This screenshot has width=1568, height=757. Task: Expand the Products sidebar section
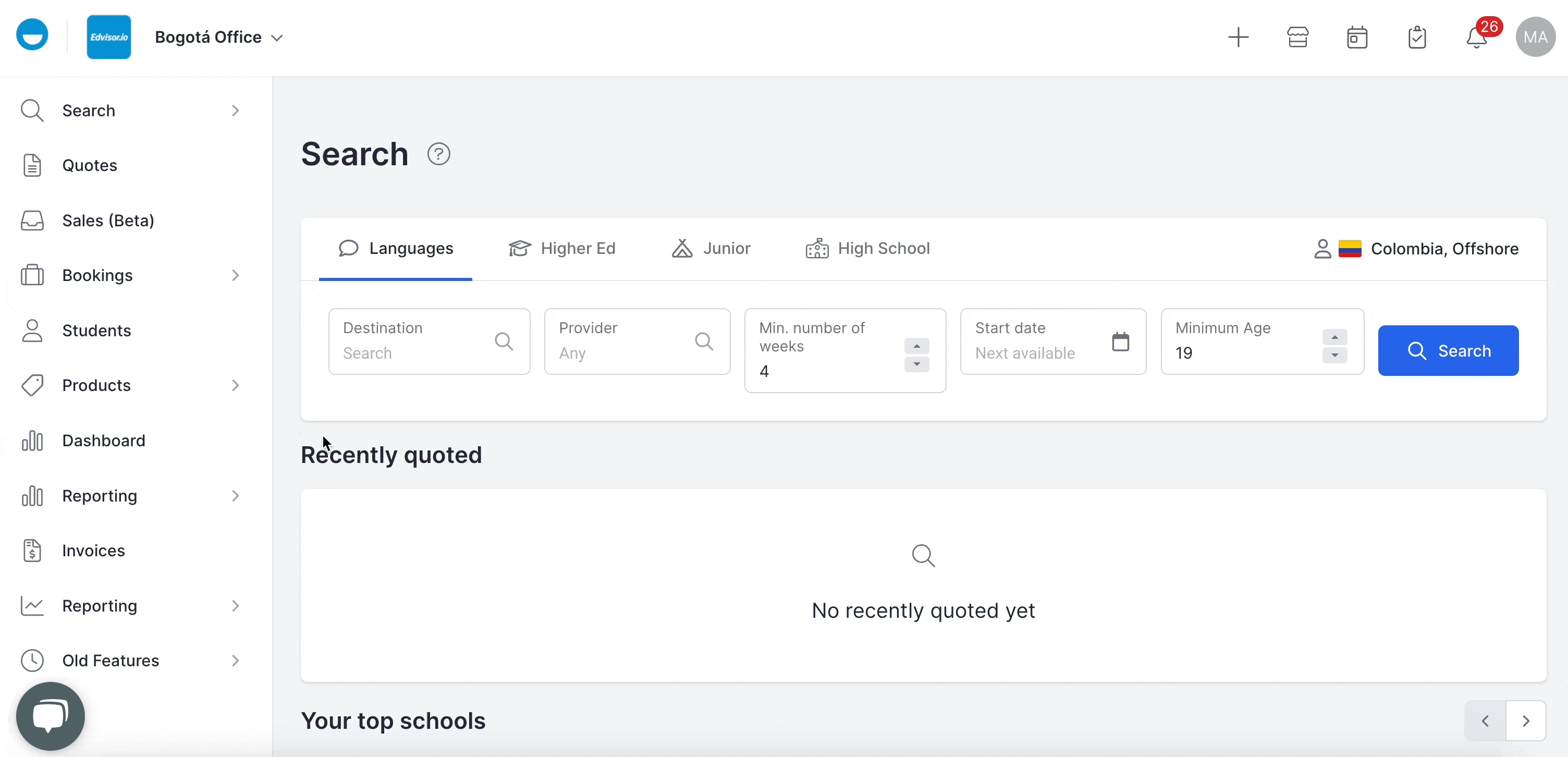(236, 385)
